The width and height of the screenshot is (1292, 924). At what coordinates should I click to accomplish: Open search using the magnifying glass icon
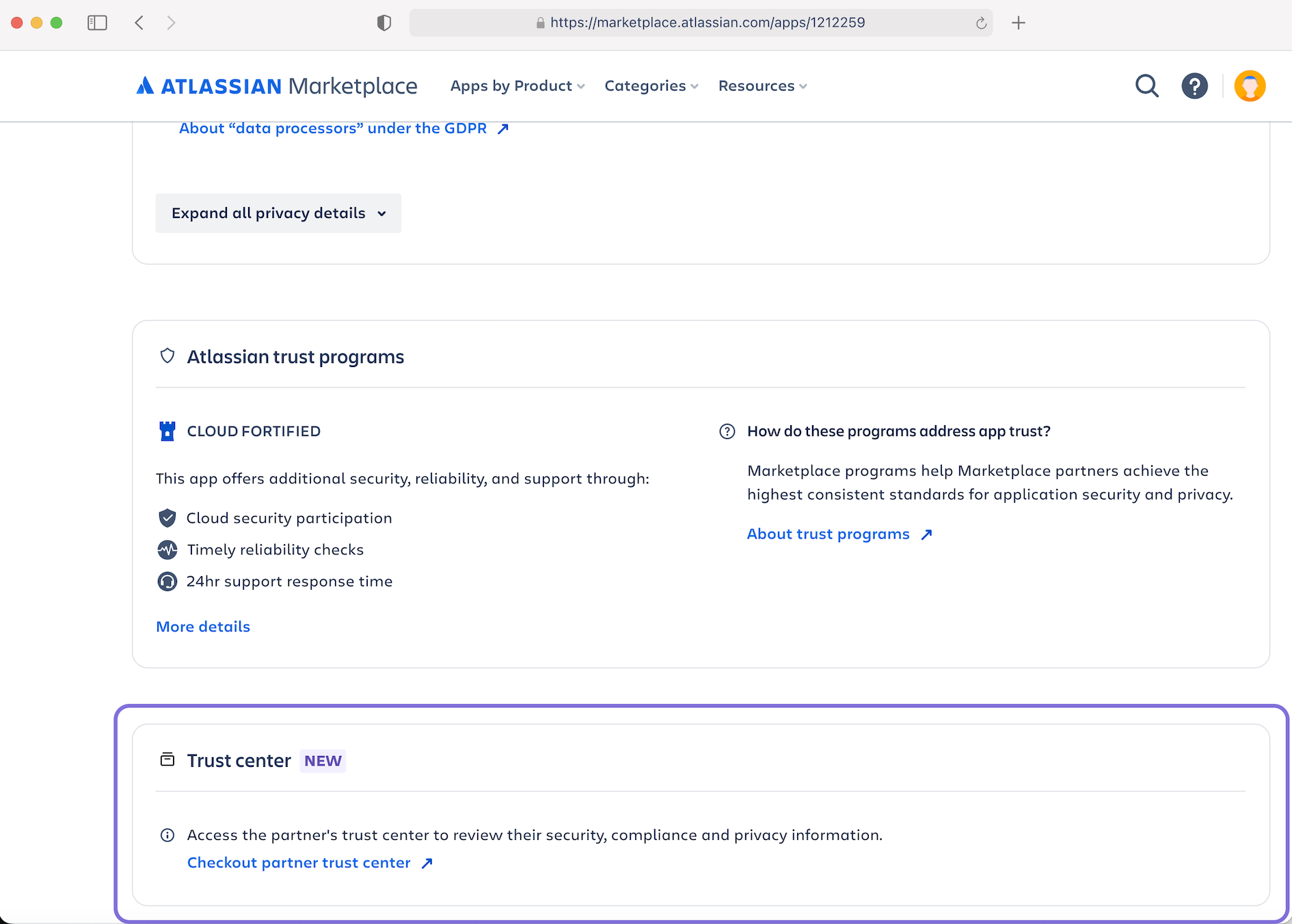coord(1147,86)
